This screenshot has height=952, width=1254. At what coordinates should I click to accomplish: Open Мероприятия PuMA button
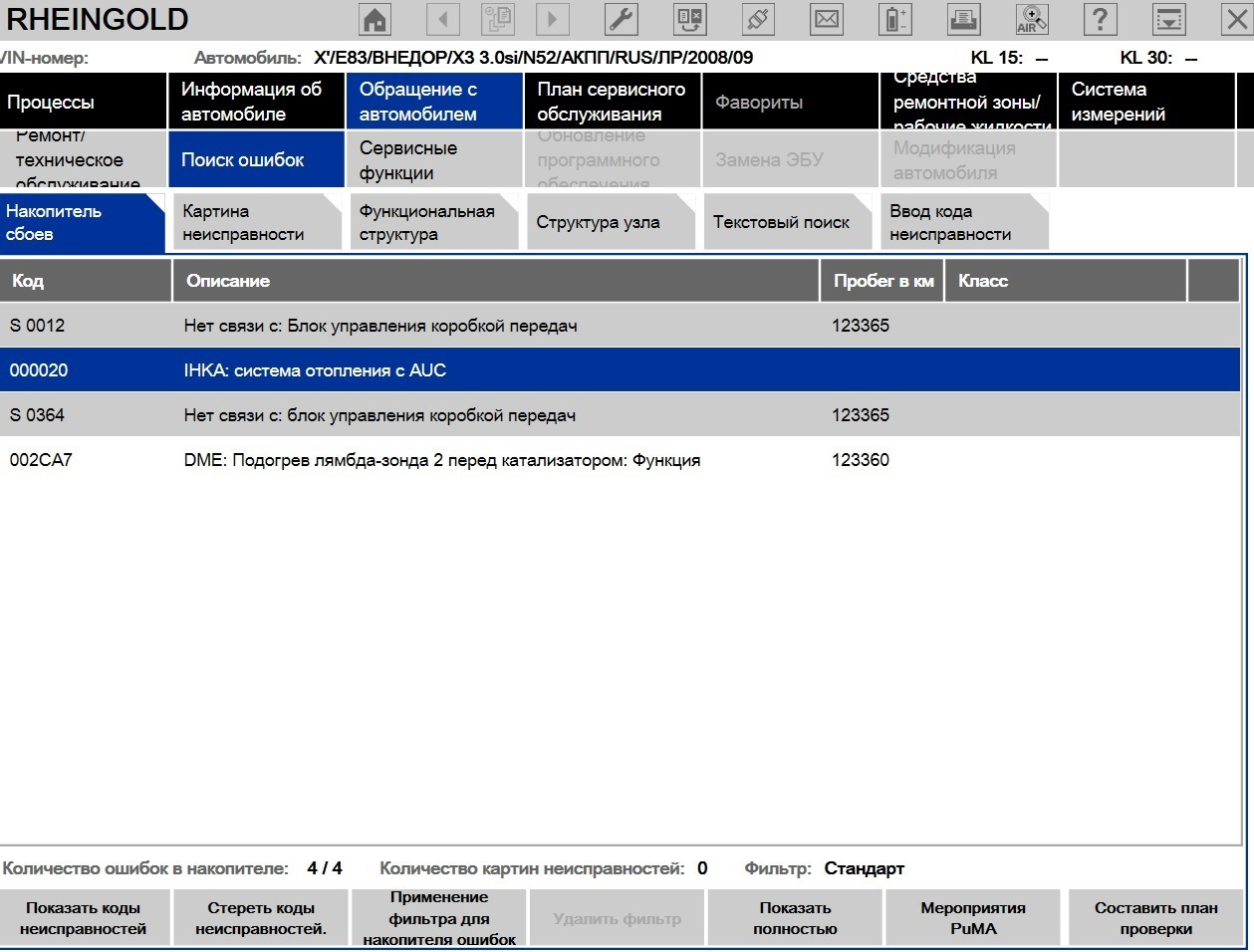(973, 918)
